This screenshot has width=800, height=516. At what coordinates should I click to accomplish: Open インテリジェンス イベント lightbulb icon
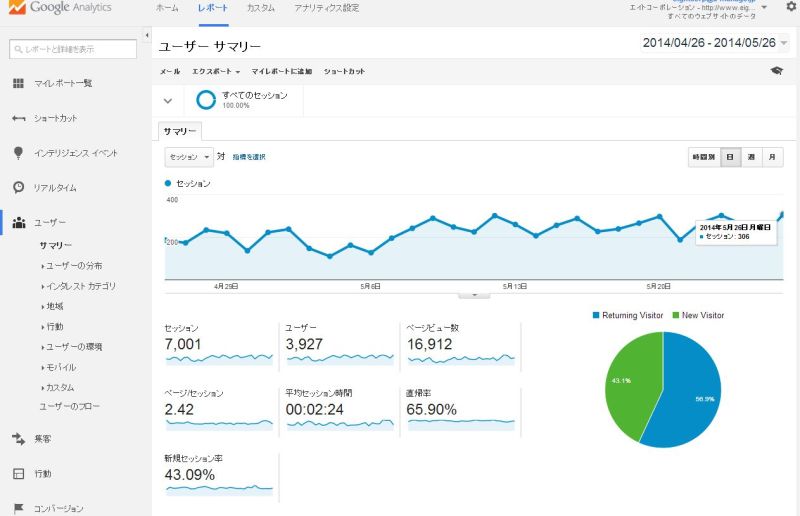(18, 153)
